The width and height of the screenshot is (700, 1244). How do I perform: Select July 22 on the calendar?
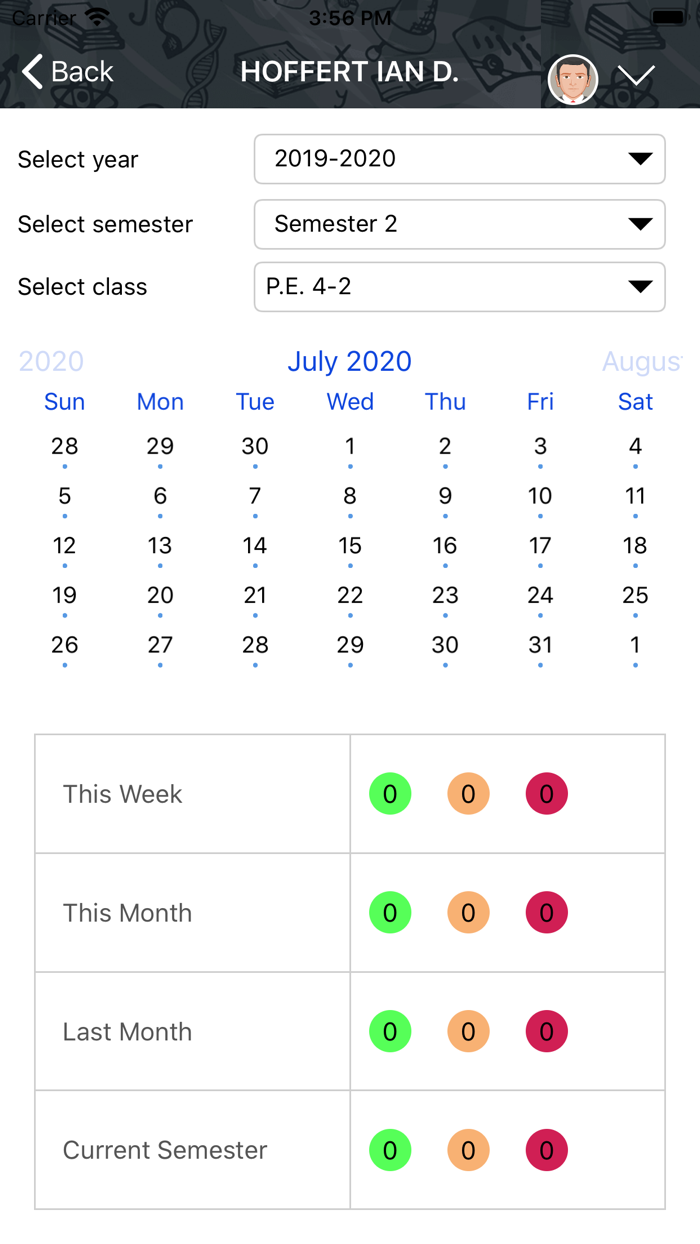coord(350,596)
